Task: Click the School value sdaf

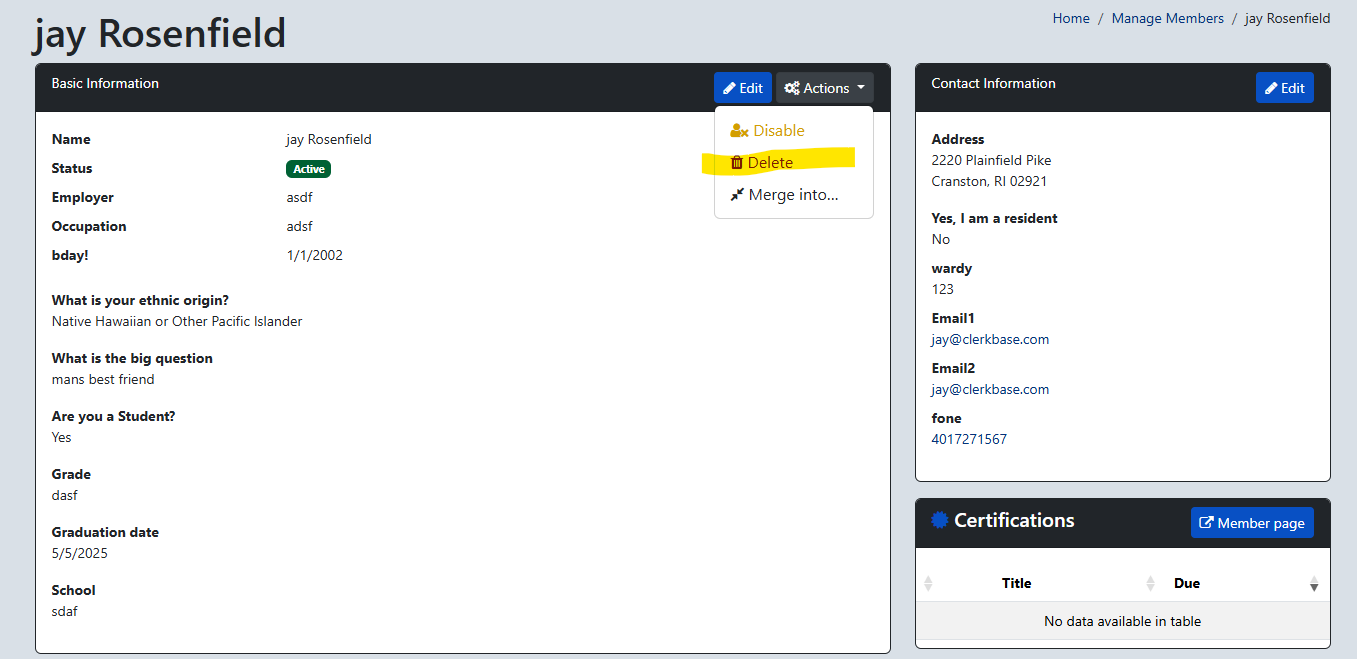Action: pos(65,611)
